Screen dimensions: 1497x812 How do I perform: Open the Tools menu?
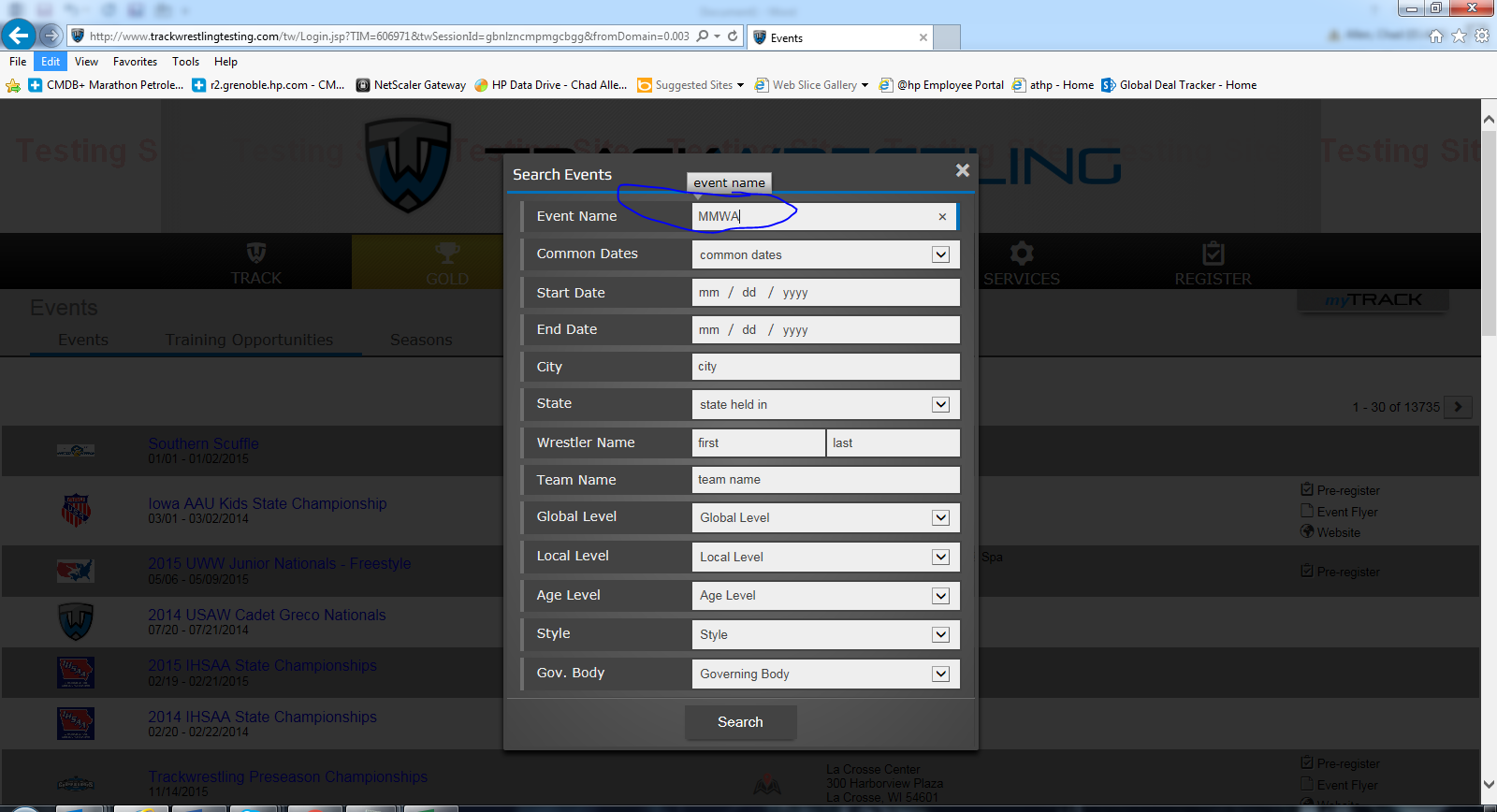pyautogui.click(x=185, y=62)
